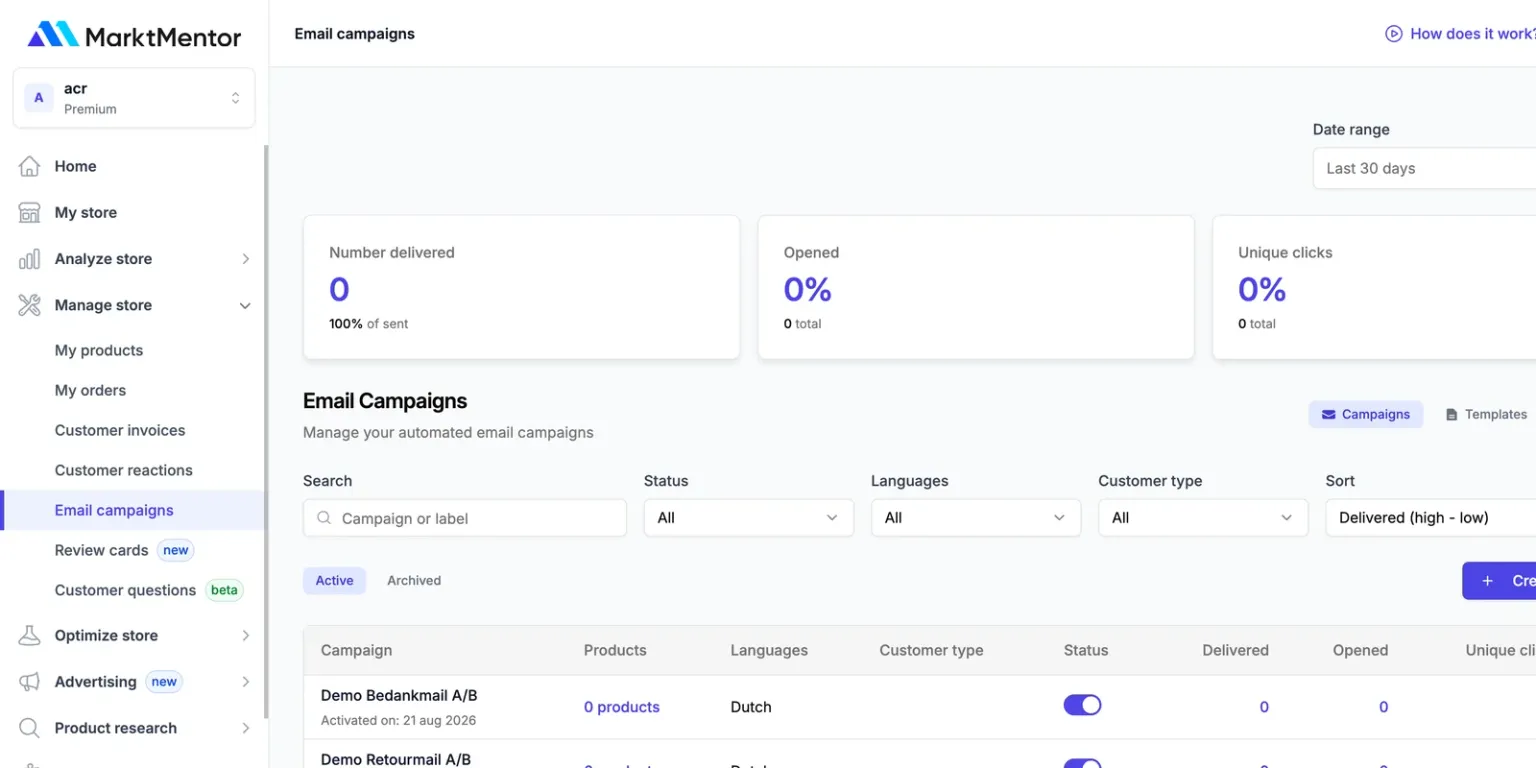Click the search magnifier in campaign field
Viewport: 1536px width, 768px height.
point(324,518)
